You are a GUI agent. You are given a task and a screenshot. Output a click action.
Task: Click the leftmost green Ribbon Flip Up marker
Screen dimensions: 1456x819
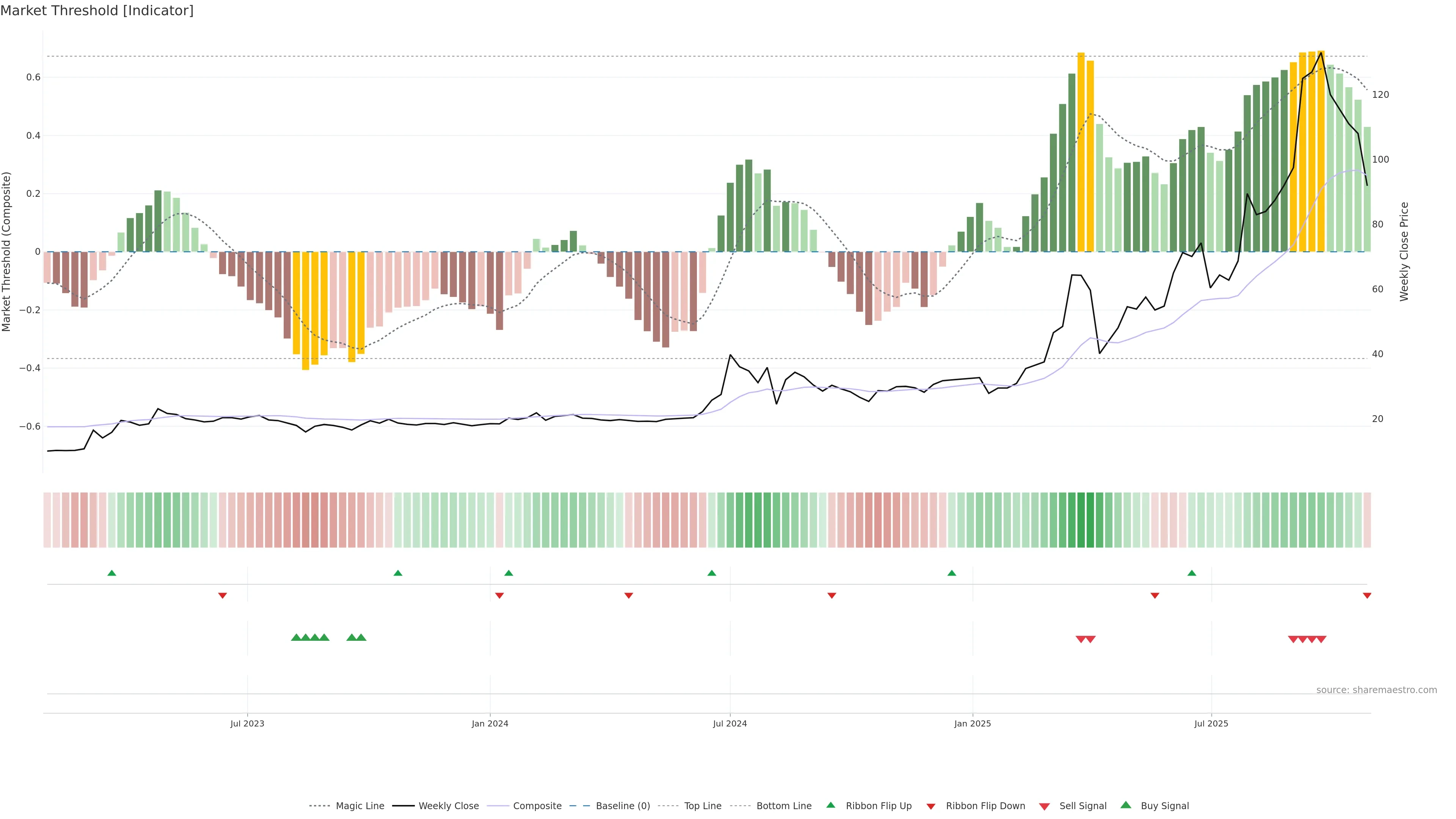coord(111,573)
